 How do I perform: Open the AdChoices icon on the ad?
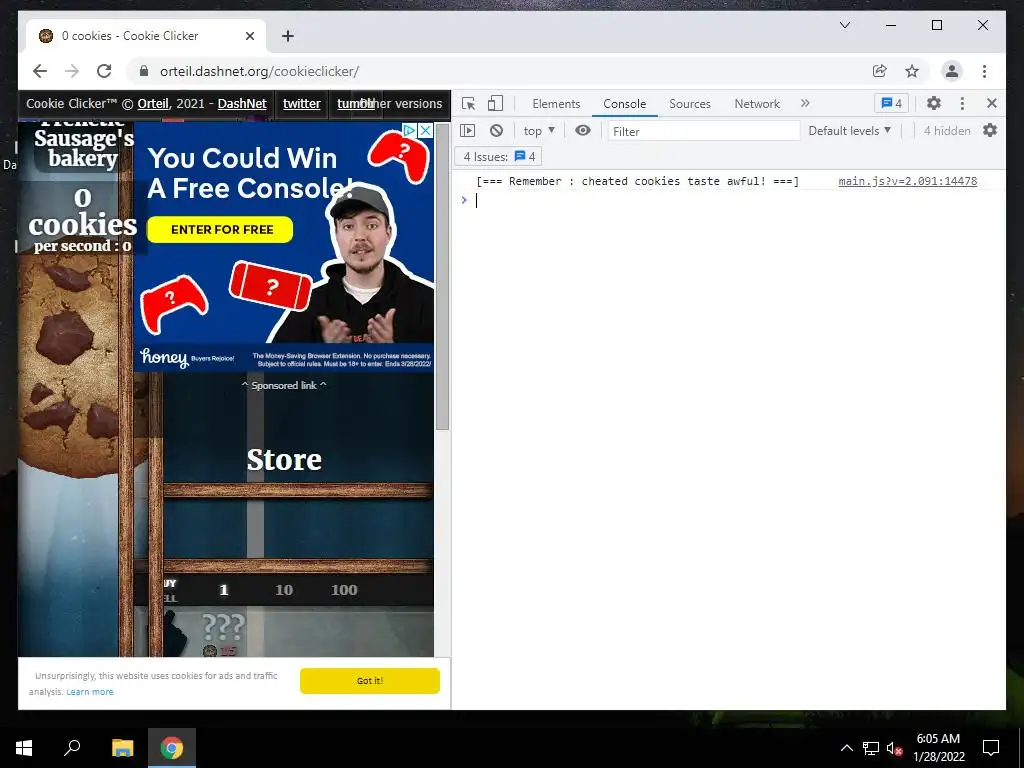(409, 130)
